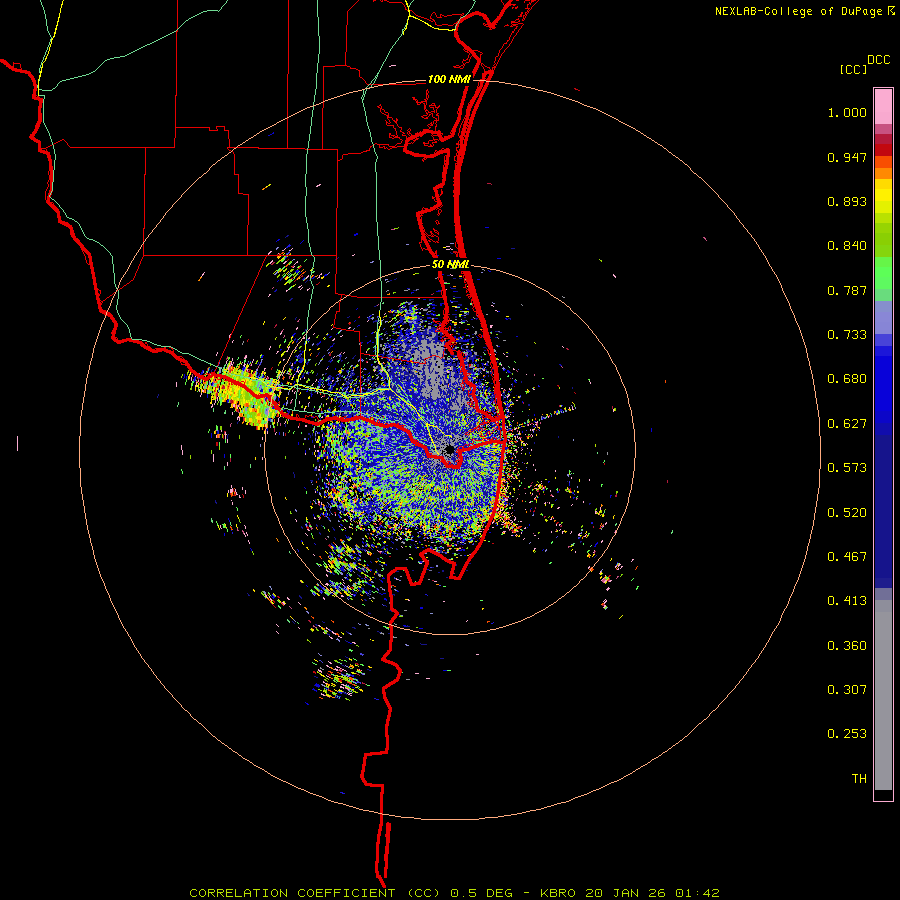
Task: Click the 0.787 scale value
Action: point(847,290)
